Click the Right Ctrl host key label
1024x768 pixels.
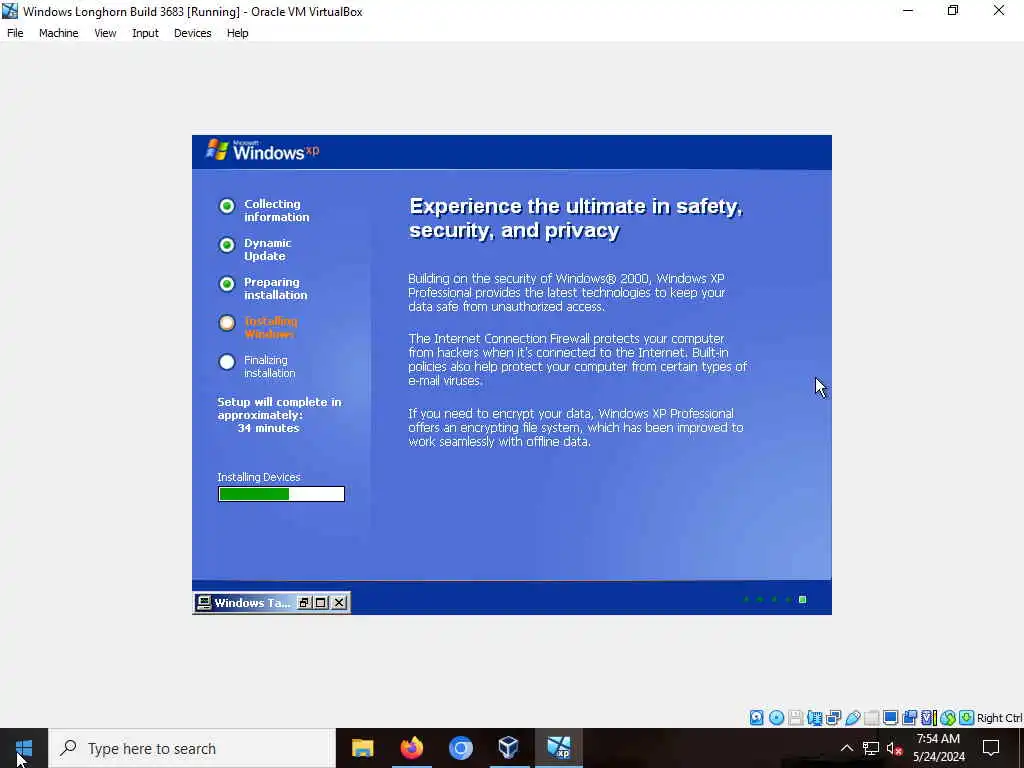[x=999, y=718]
